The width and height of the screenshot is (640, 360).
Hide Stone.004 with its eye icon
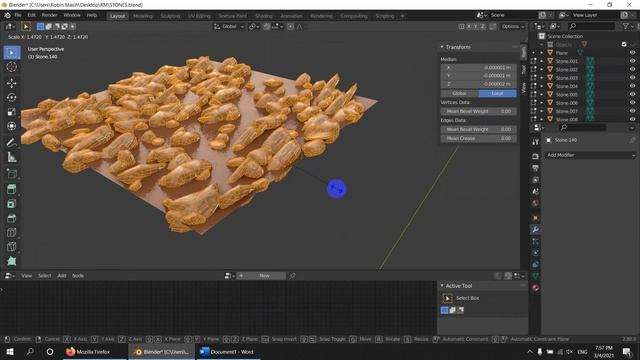pos(632,86)
